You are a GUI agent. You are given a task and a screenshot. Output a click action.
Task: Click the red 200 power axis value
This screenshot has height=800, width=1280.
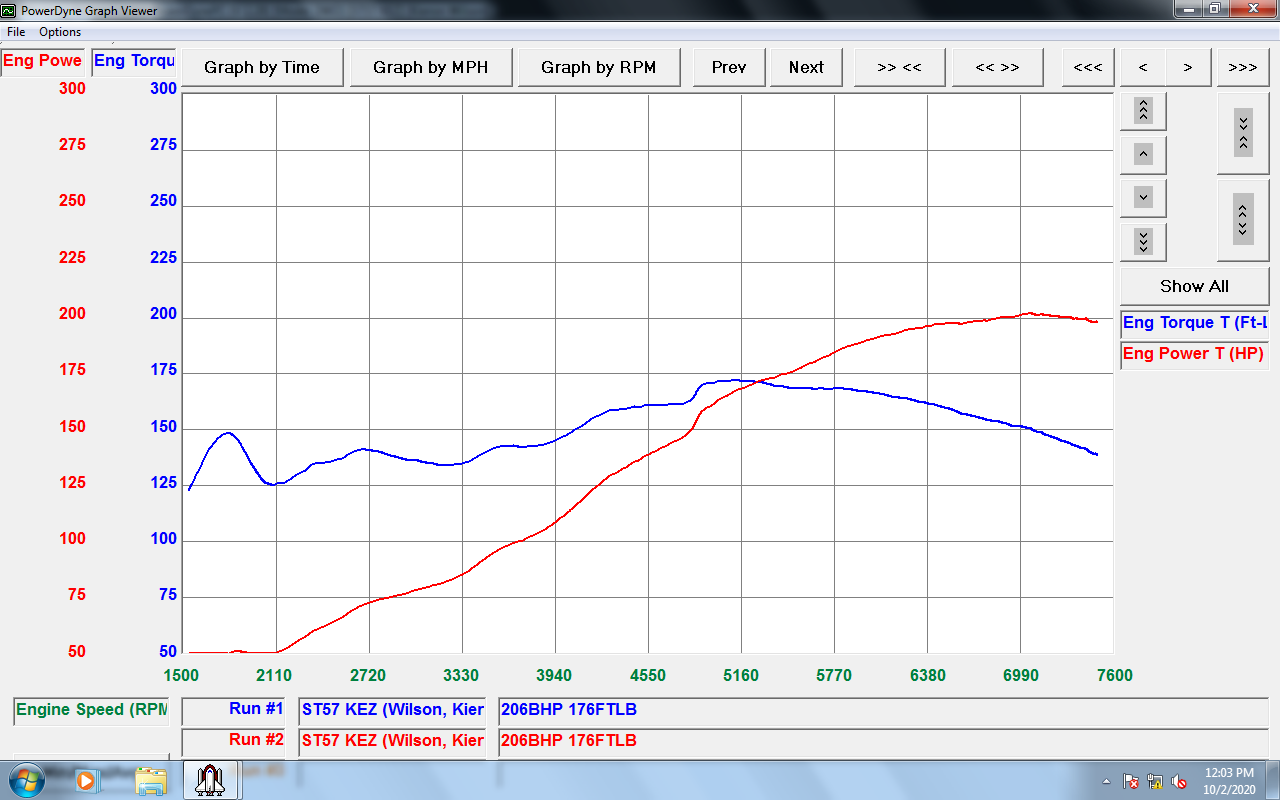[72, 314]
